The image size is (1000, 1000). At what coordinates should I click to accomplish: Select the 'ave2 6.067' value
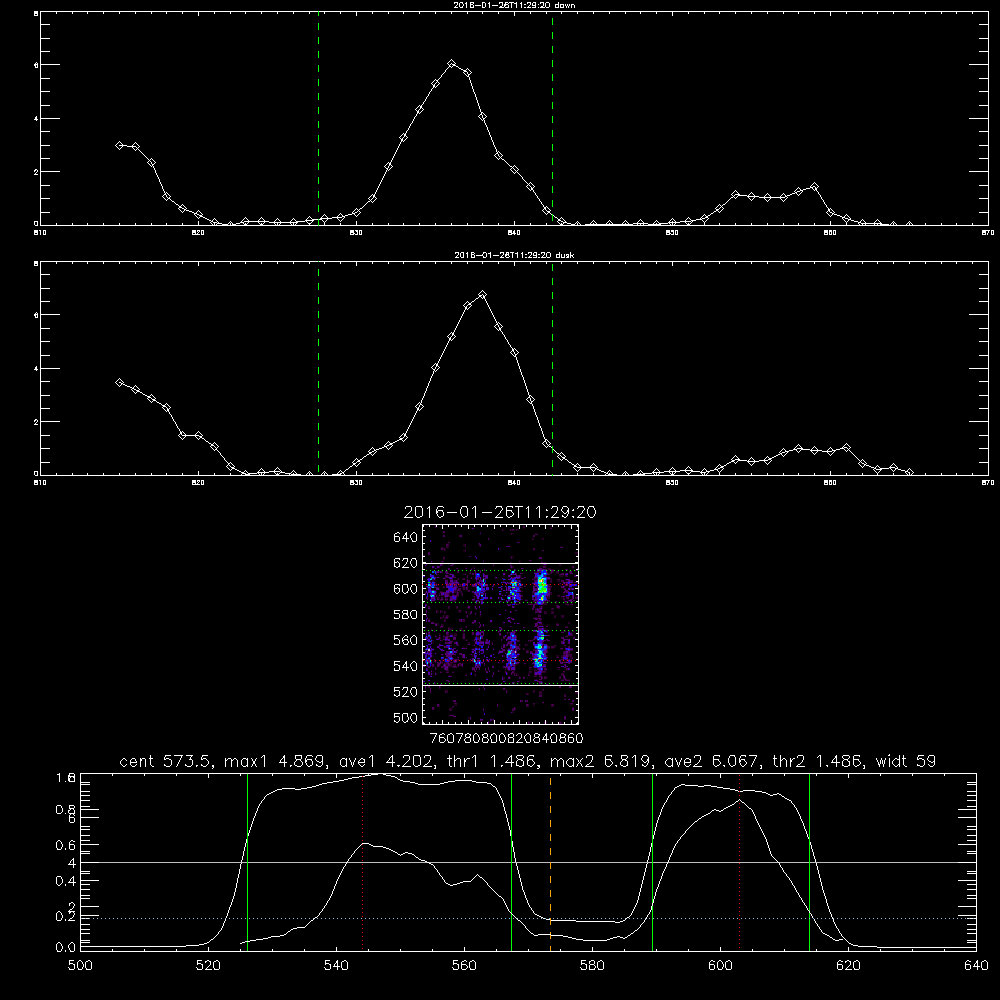click(711, 761)
